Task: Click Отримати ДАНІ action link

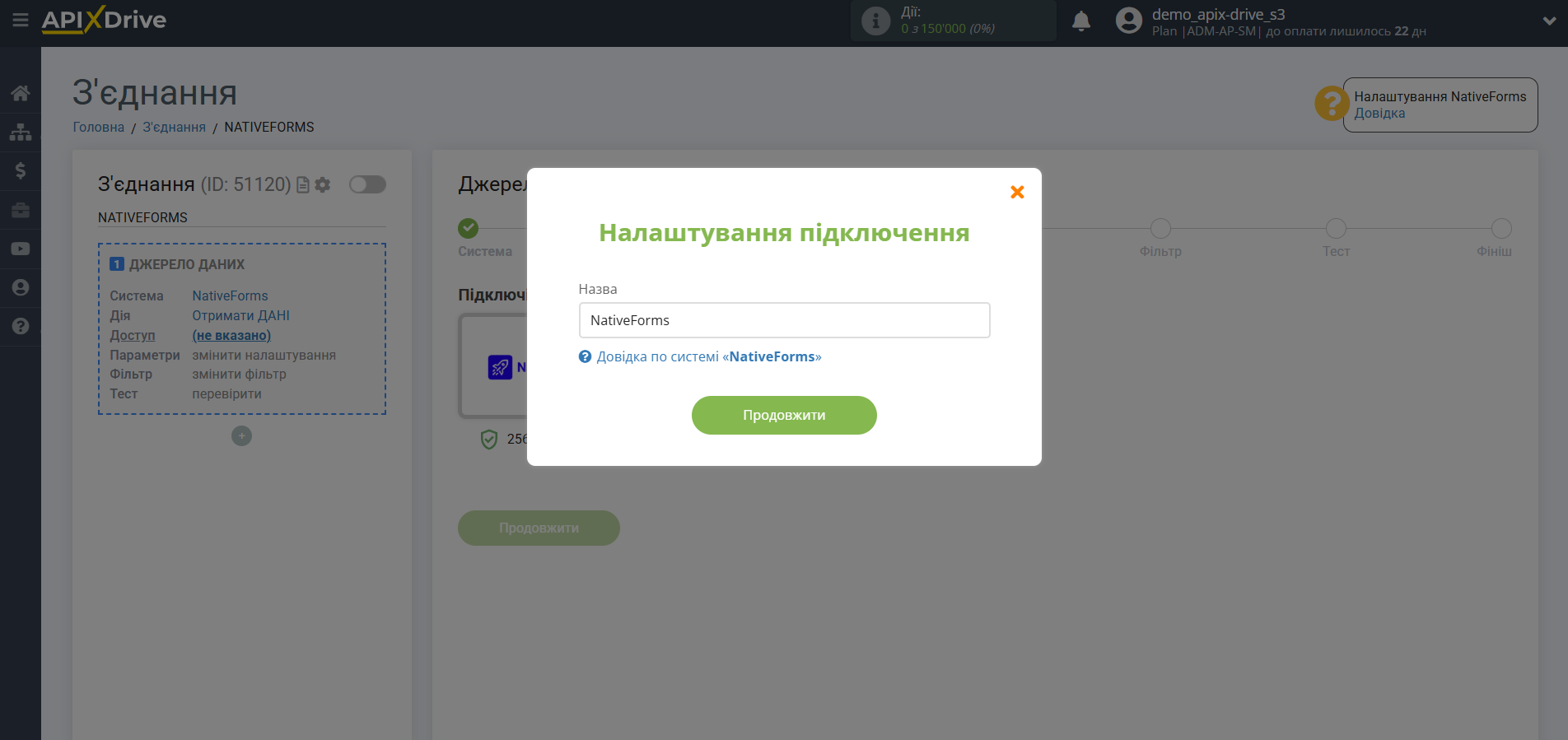Action: click(x=240, y=315)
